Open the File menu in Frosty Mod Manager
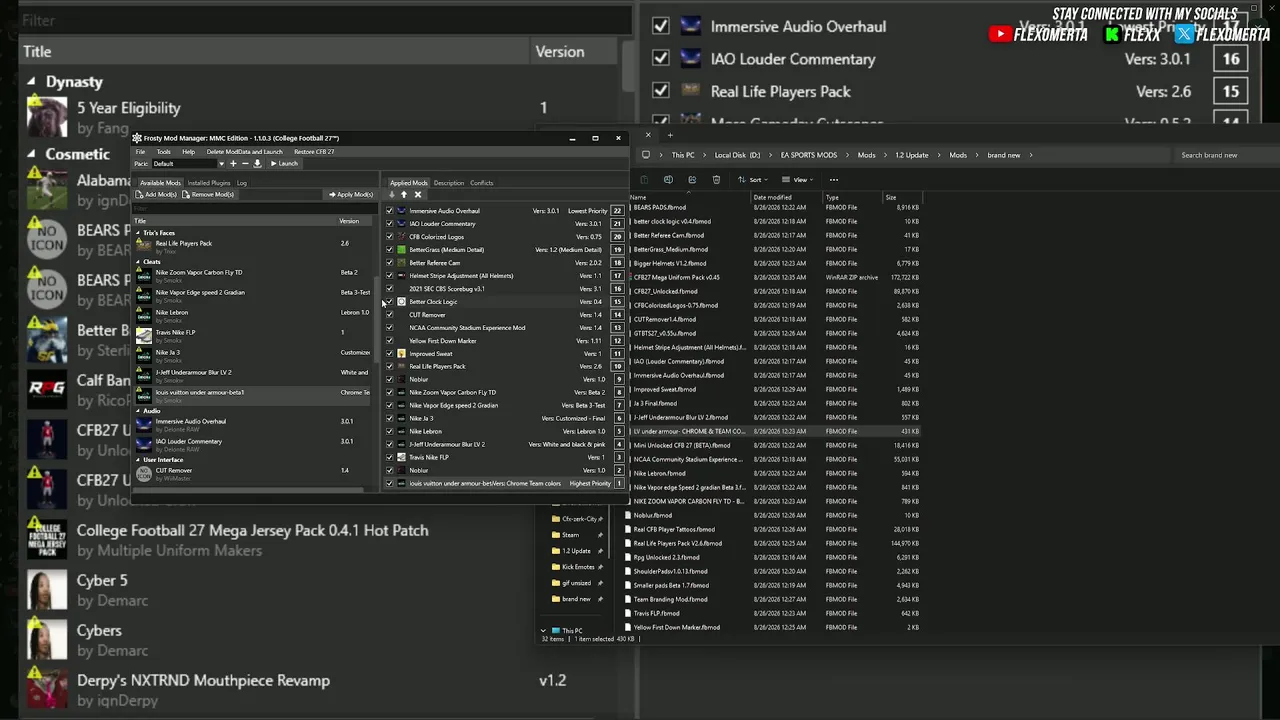 pyautogui.click(x=141, y=152)
